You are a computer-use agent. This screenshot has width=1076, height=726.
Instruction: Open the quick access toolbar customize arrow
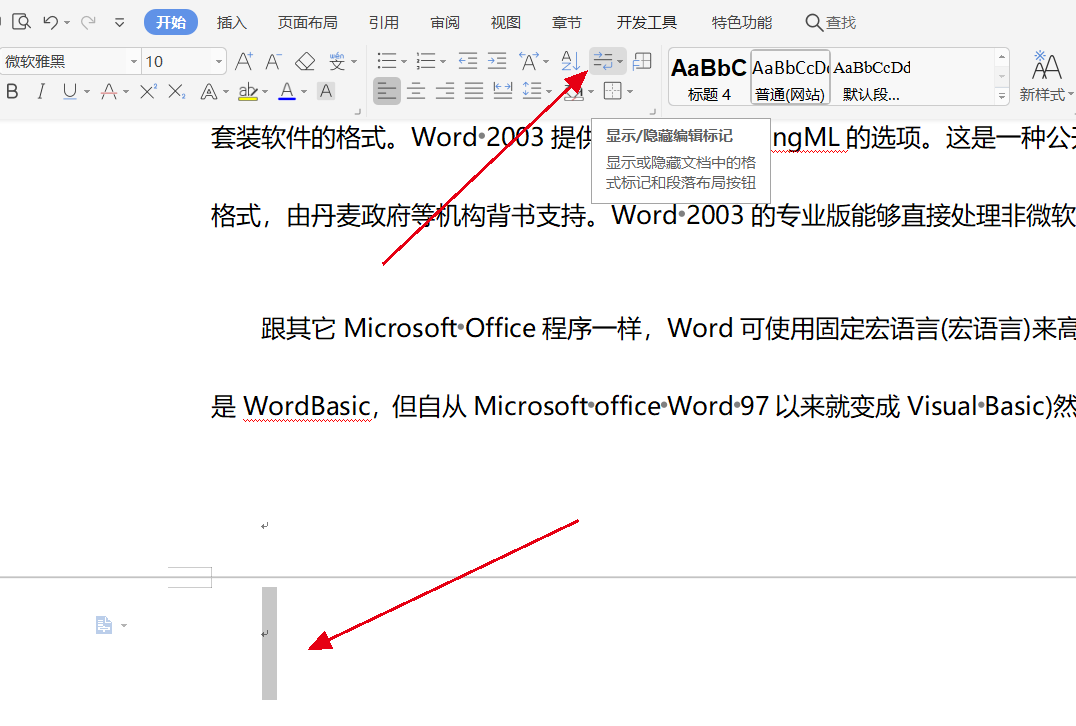point(119,23)
